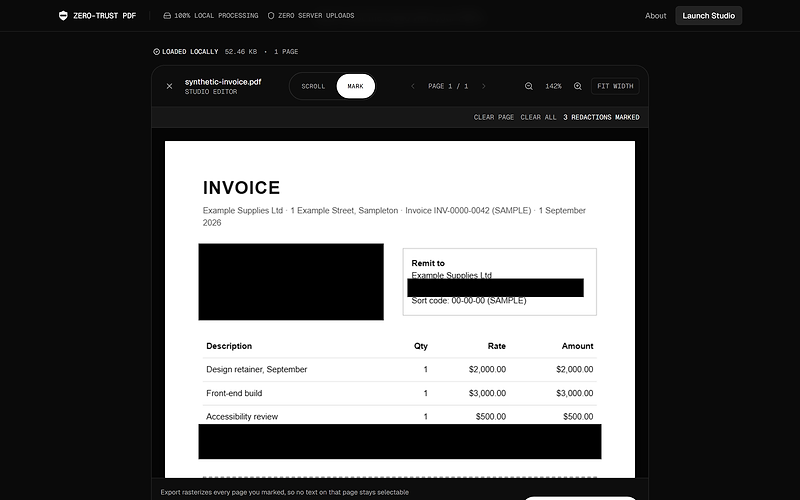800x500 pixels.
Task: Click the 'Design retainer, September' row
Action: [x=399, y=369]
